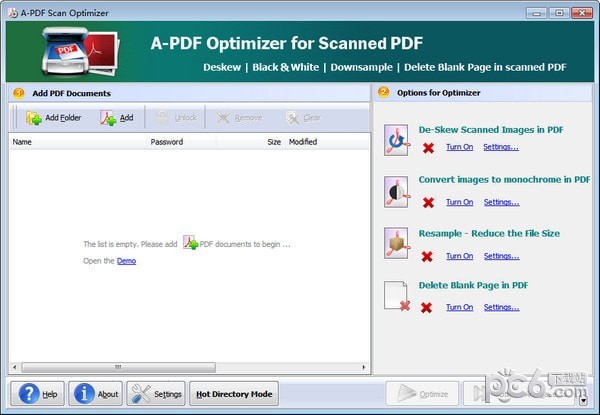This screenshot has width=600, height=415.
Task: Open Settings for De-Skew Scanned Images
Action: pos(501,147)
